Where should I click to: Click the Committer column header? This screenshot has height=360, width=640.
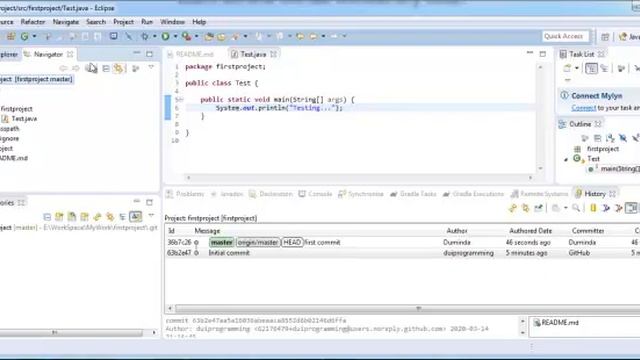click(x=588, y=231)
